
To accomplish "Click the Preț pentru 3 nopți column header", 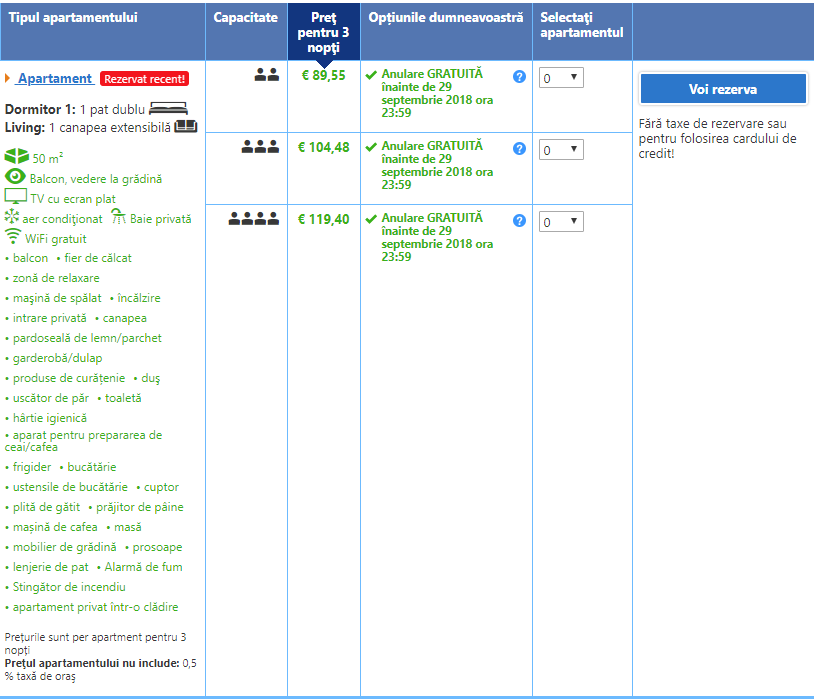I will (323, 33).
